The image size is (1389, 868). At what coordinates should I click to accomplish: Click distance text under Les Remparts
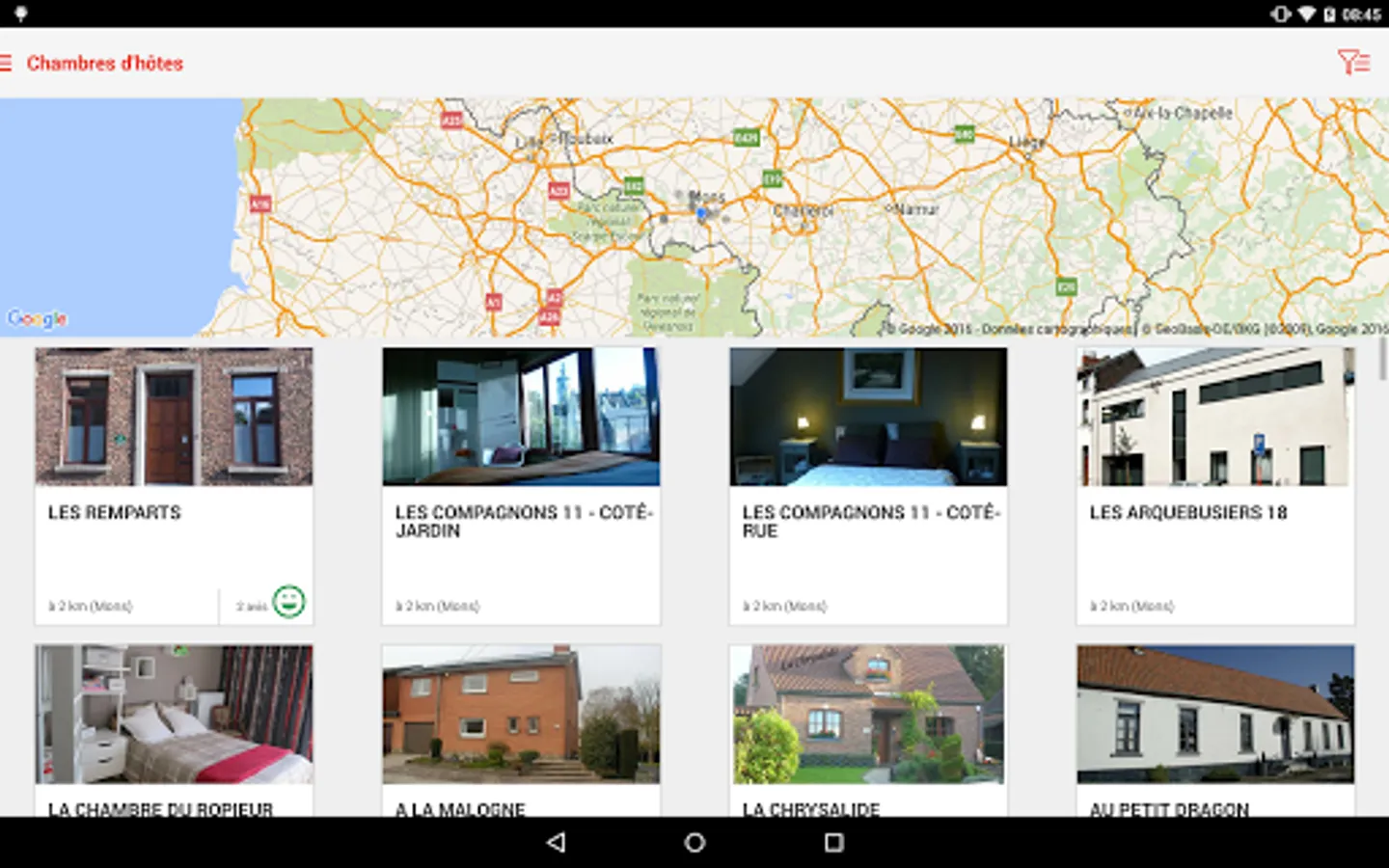click(91, 607)
